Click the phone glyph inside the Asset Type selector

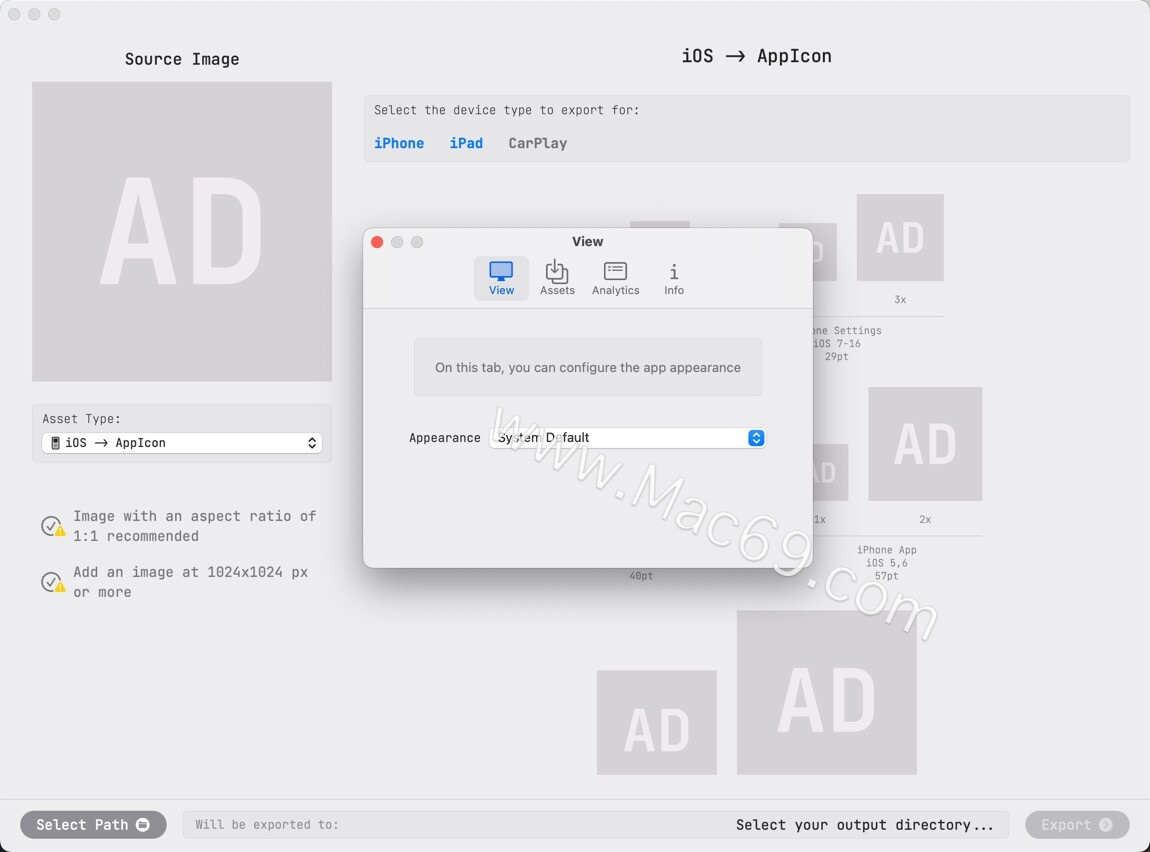(x=54, y=442)
